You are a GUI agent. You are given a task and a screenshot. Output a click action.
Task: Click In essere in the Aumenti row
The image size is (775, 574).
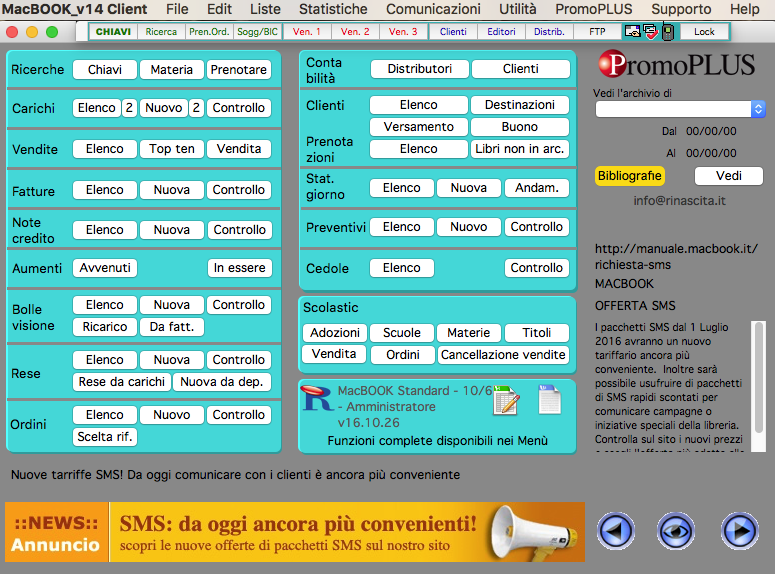point(239,268)
